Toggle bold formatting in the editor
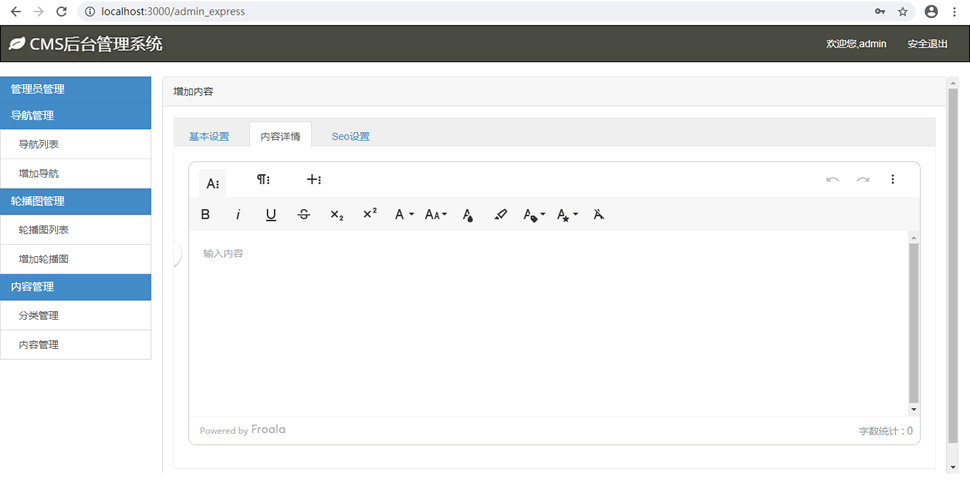The image size is (970, 491). pos(205,215)
